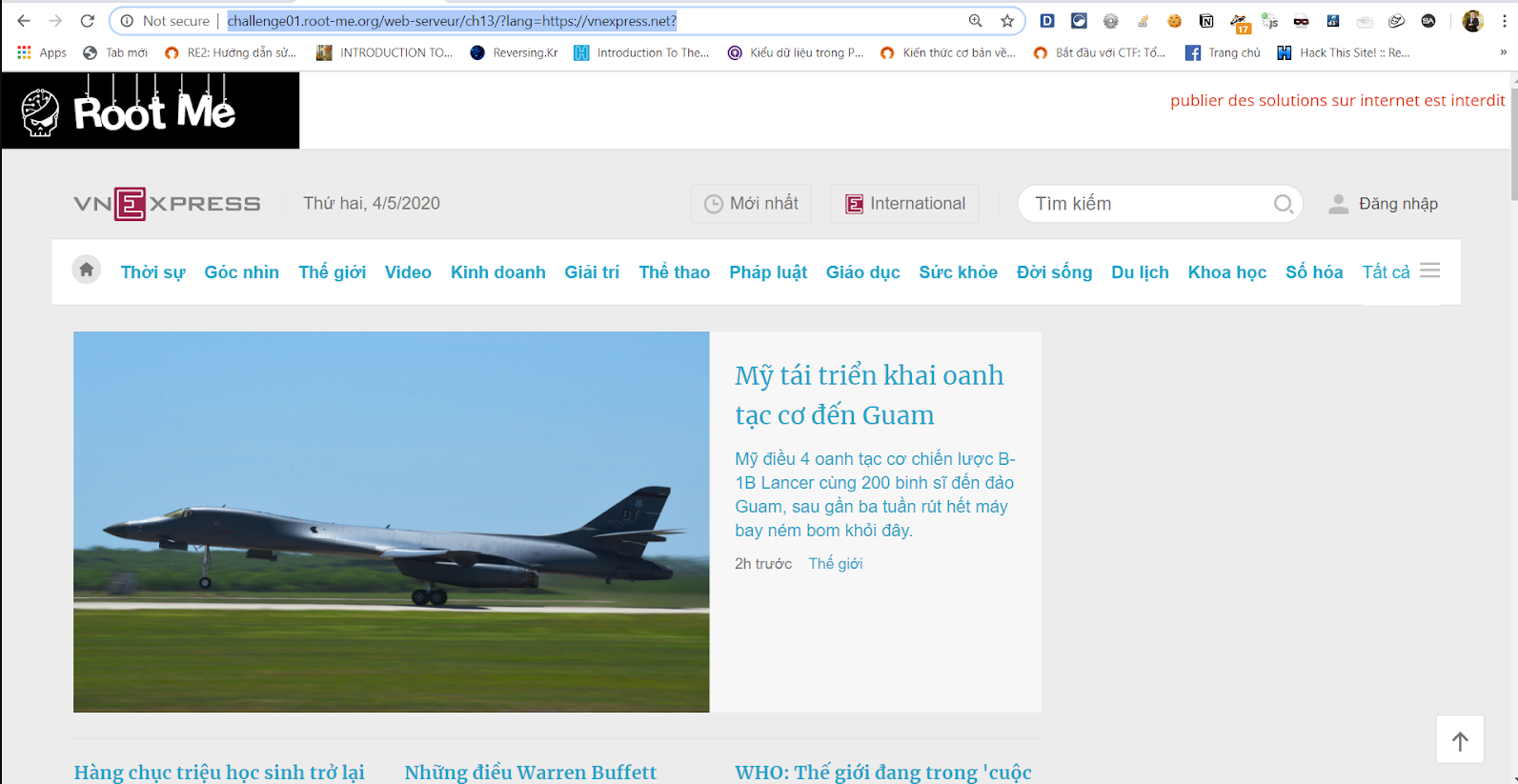Click the Root Me logo

(151, 111)
